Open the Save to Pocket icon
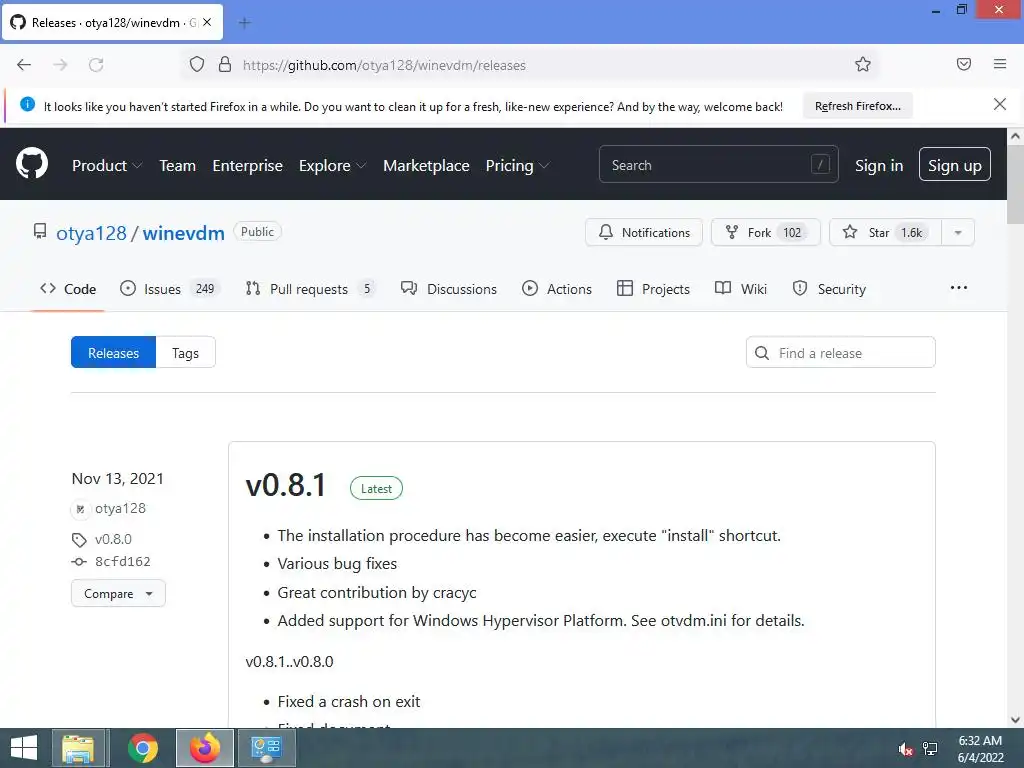Viewport: 1024px width, 768px height. 963,64
